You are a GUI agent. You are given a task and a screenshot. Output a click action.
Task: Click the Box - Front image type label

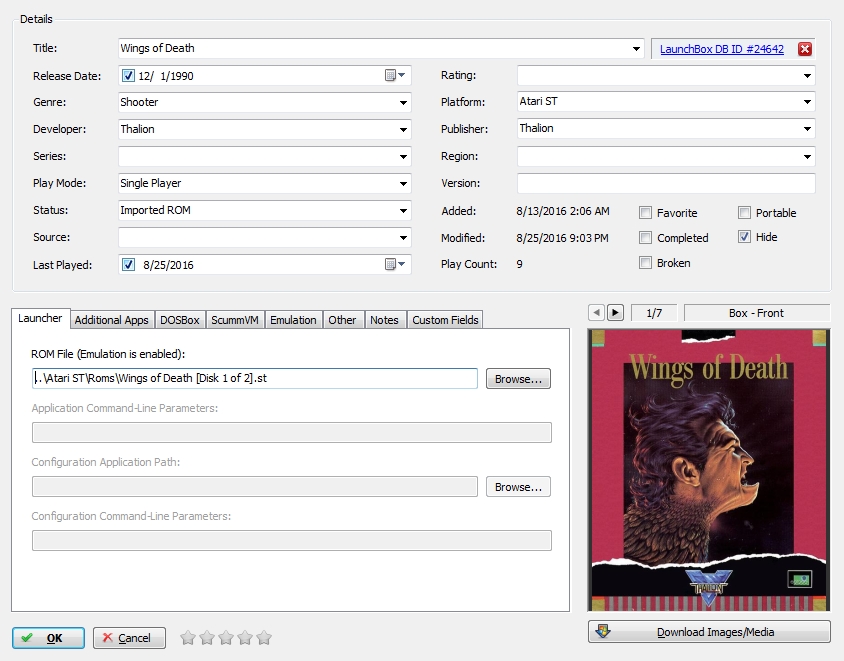[757, 313]
